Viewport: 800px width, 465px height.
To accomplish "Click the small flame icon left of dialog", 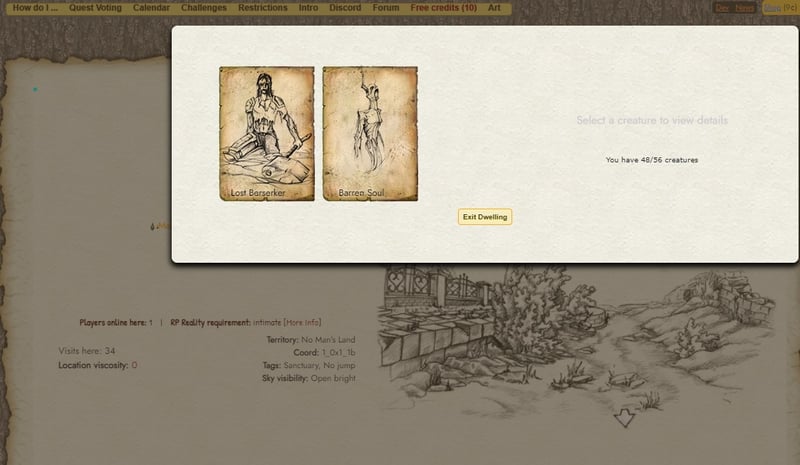I will (152, 226).
